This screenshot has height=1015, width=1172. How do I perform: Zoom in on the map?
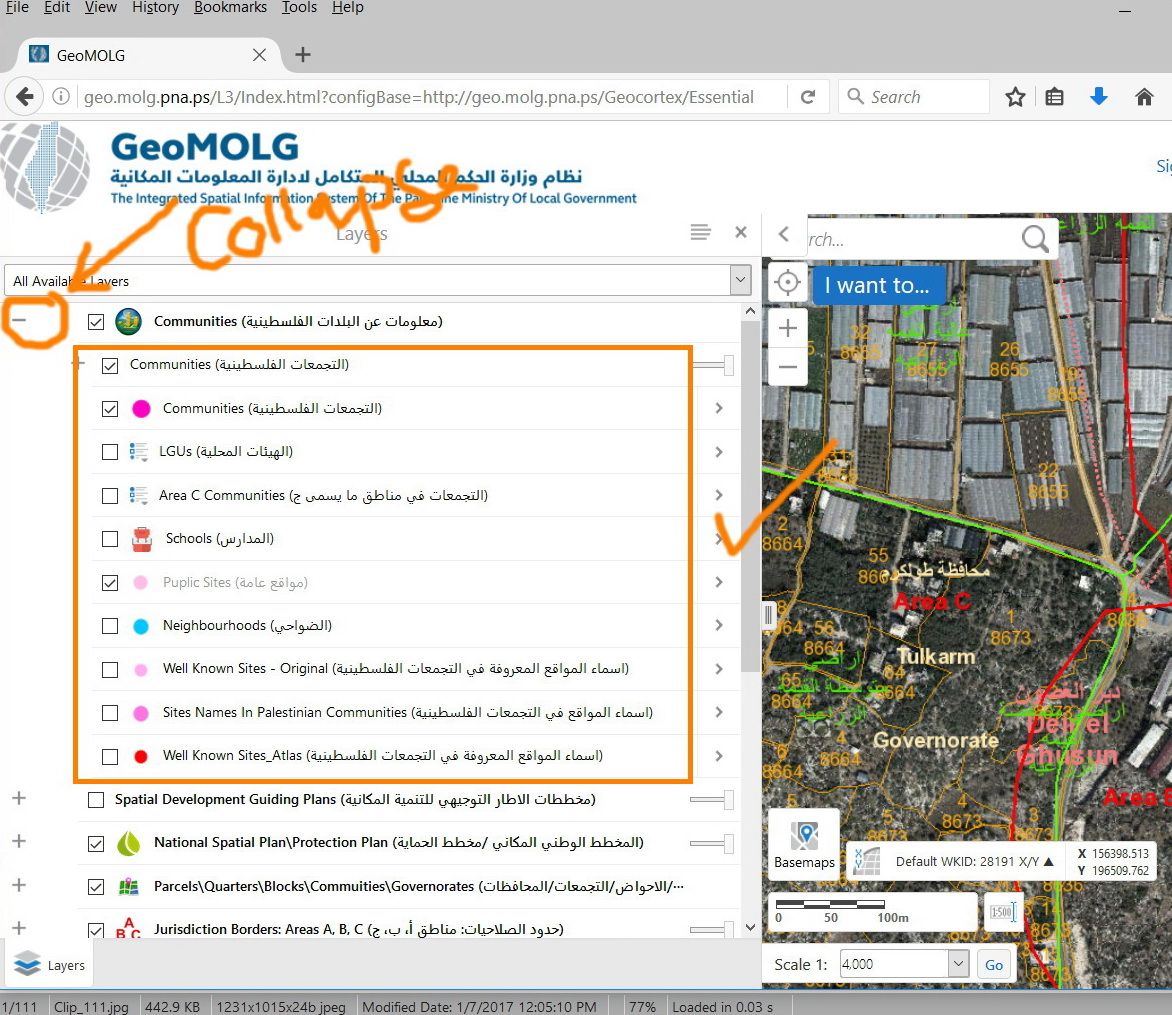[787, 328]
